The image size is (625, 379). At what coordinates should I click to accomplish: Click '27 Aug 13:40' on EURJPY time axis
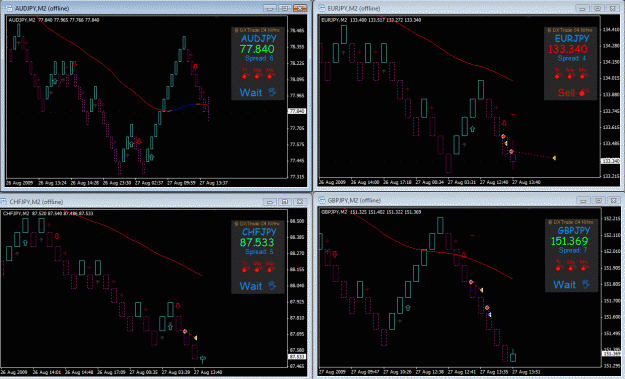pyautogui.click(x=526, y=182)
